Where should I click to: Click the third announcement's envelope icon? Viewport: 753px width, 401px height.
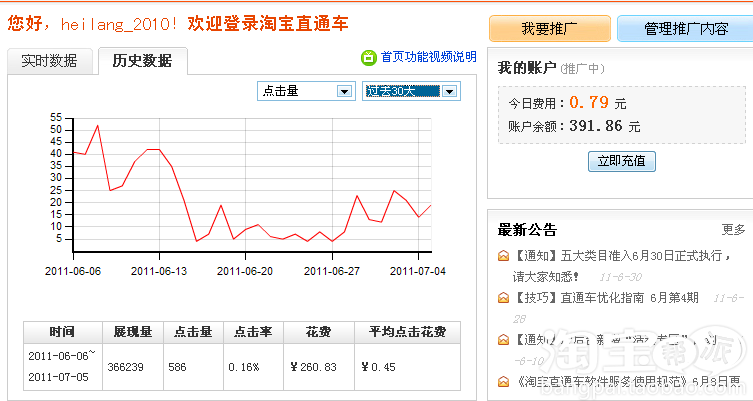(503, 340)
